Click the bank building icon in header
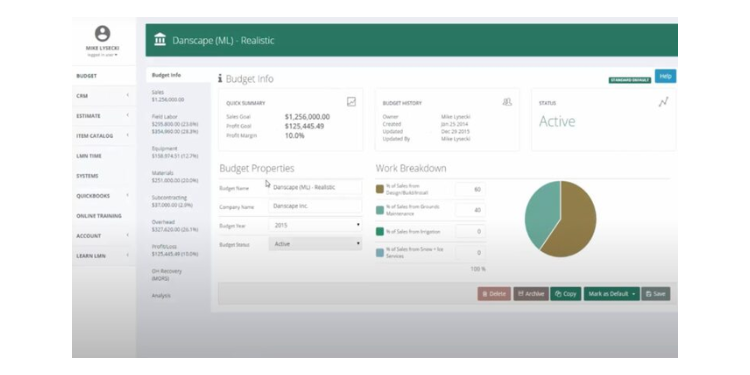Viewport: 750px width, 375px height. (160, 40)
